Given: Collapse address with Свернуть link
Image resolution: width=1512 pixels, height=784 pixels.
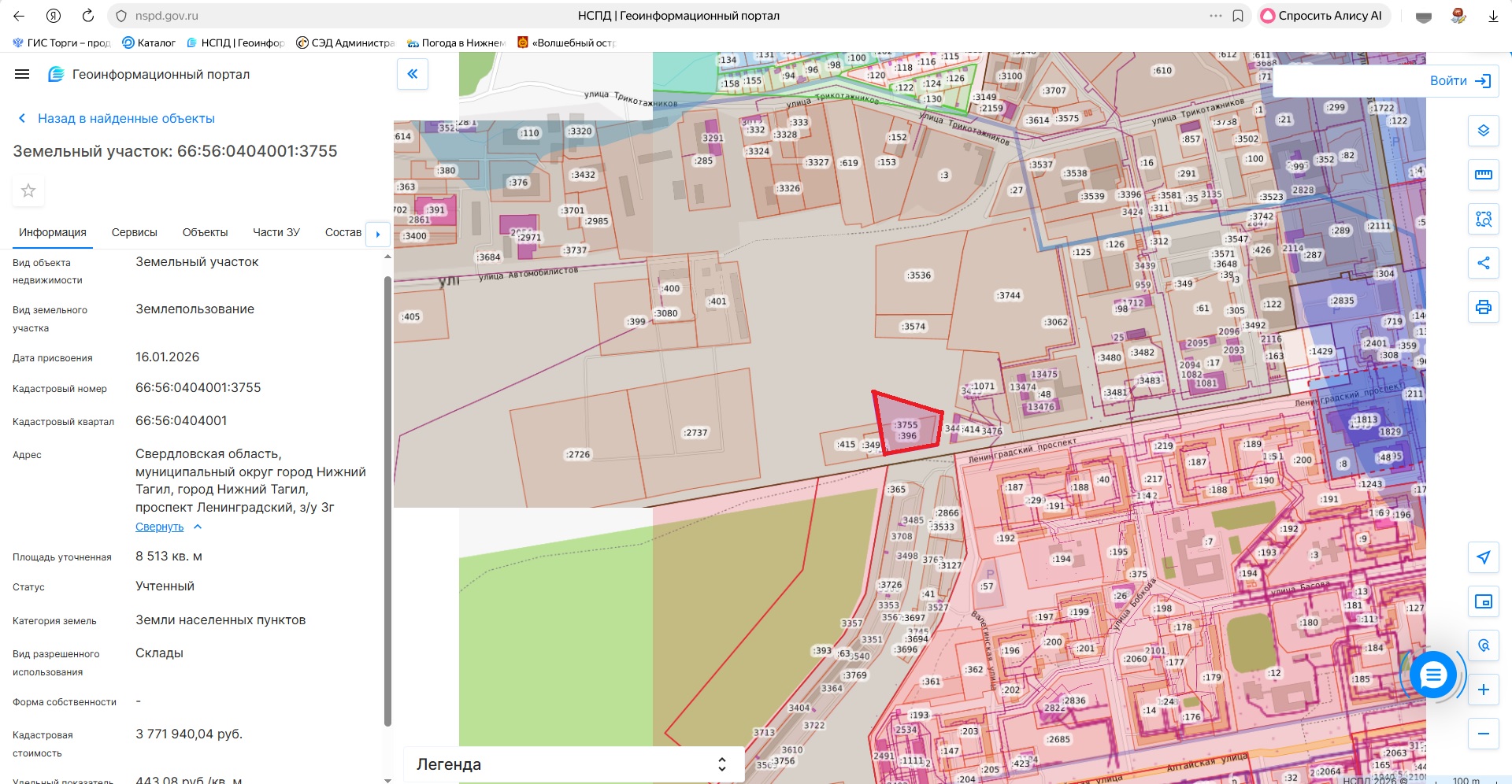Looking at the screenshot, I should 159,527.
